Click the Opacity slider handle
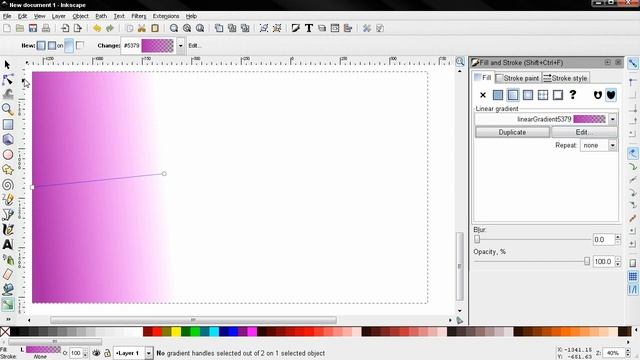This screenshot has width=640, height=360. click(x=587, y=261)
